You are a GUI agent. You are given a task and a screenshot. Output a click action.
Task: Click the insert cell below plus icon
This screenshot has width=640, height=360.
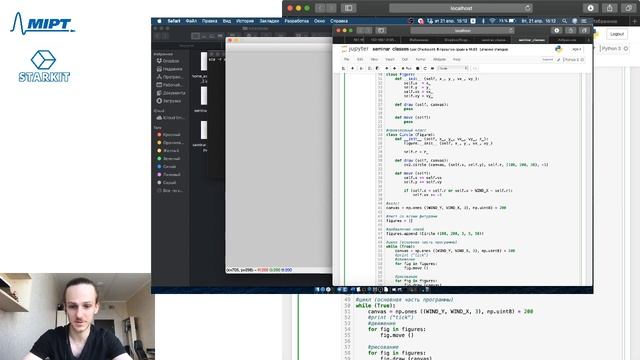point(353,68)
